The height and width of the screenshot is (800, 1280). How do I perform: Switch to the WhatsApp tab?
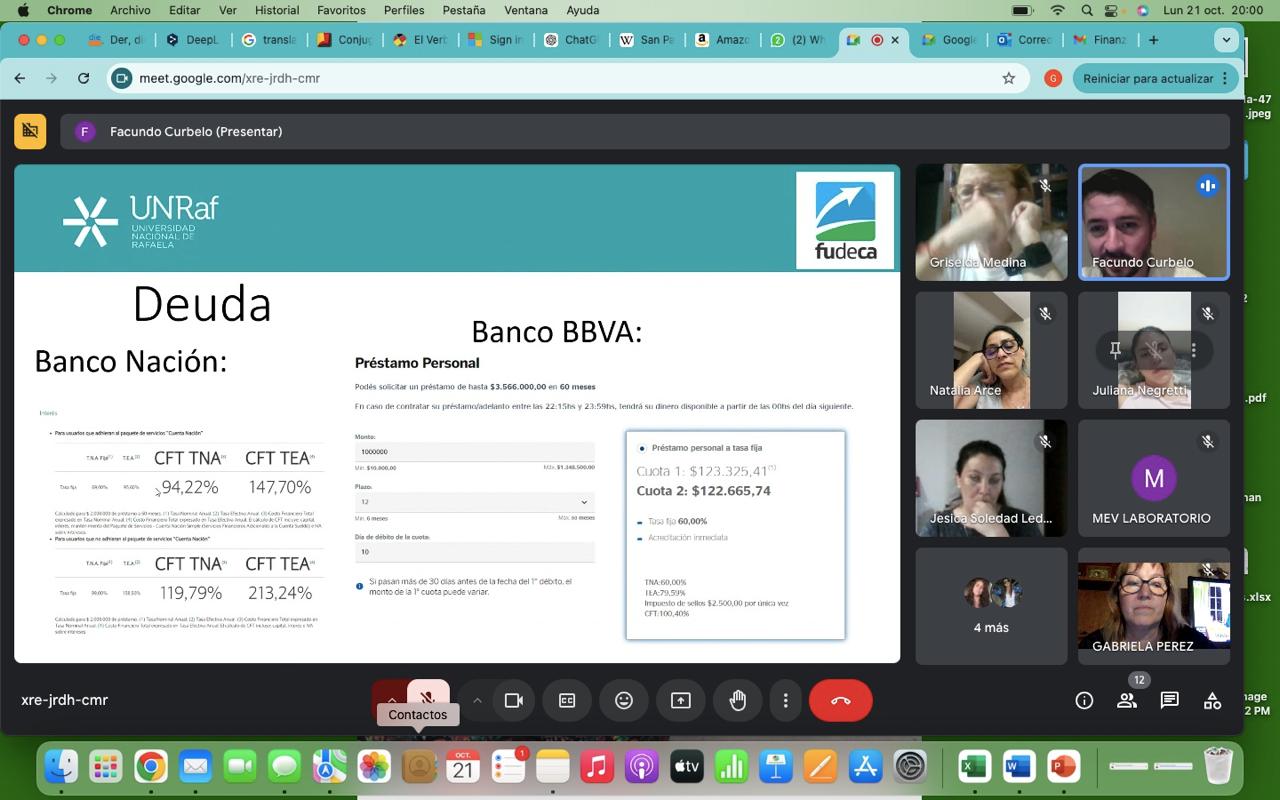[797, 40]
